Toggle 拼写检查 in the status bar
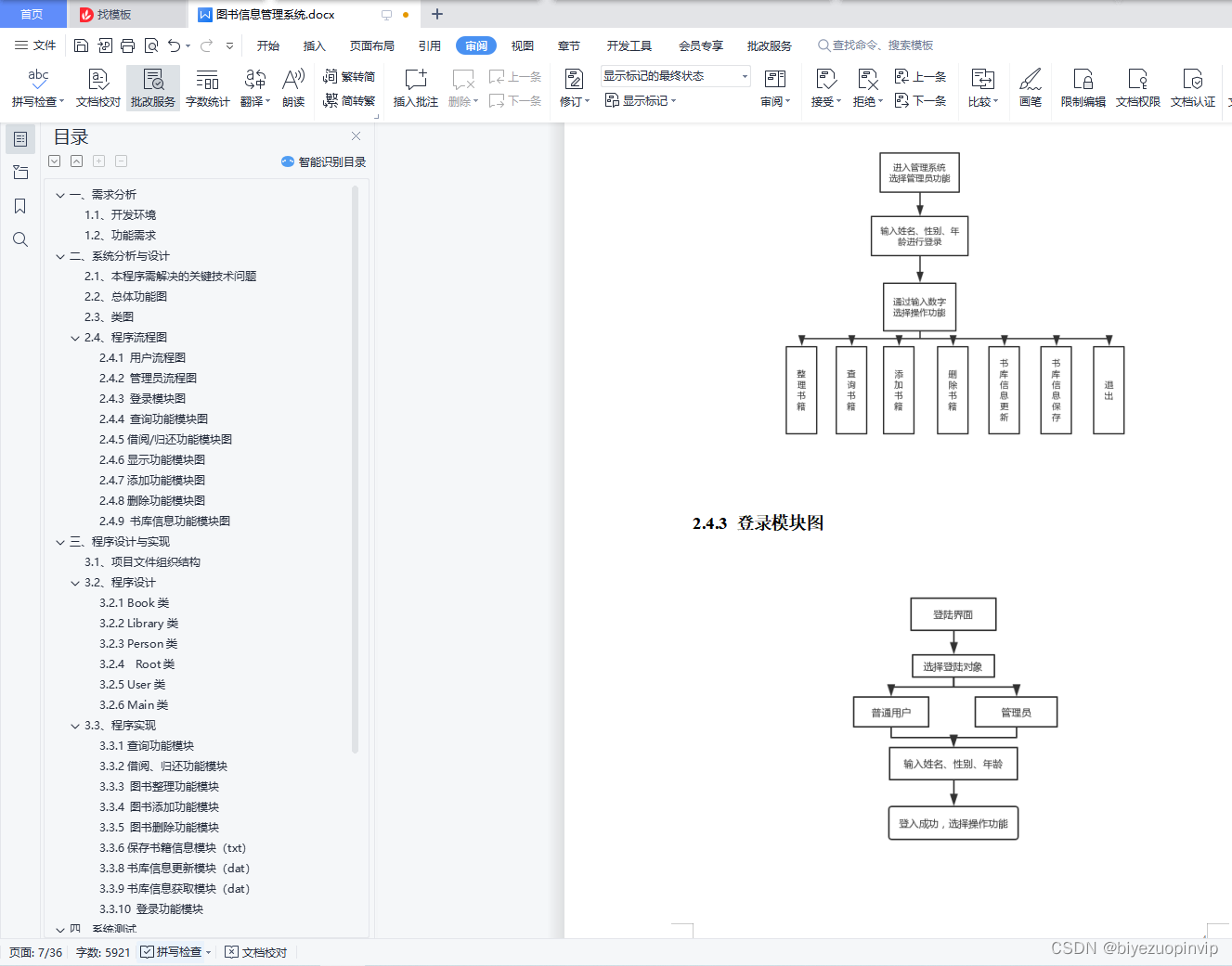 point(173,951)
